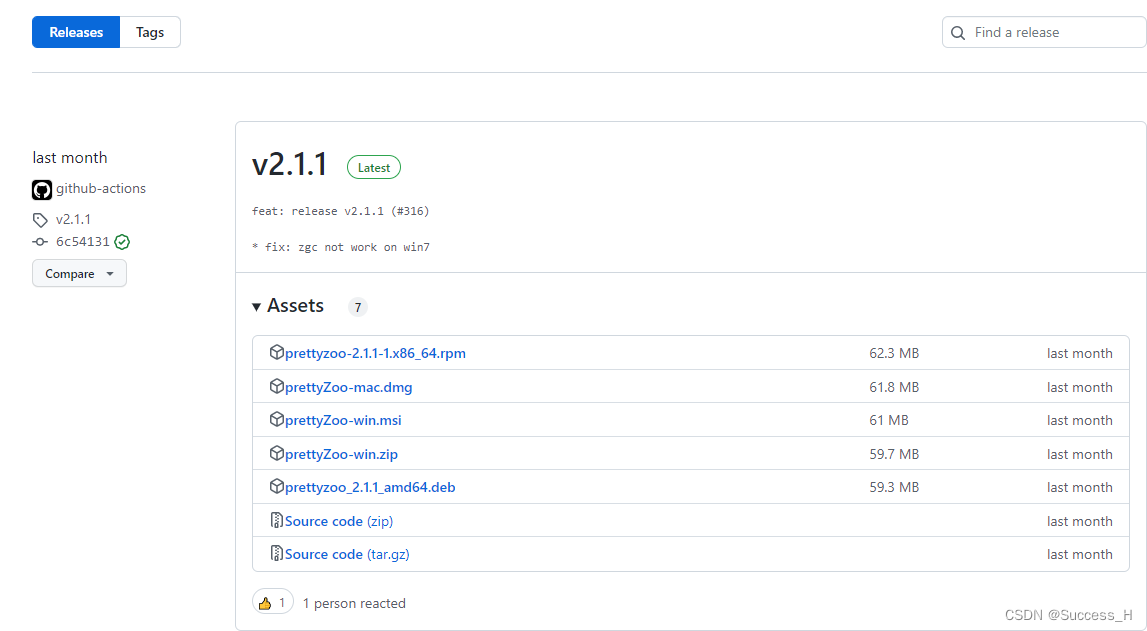This screenshot has width=1147, height=631.
Task: Open the "1 person reacted" link
Action: [353, 603]
